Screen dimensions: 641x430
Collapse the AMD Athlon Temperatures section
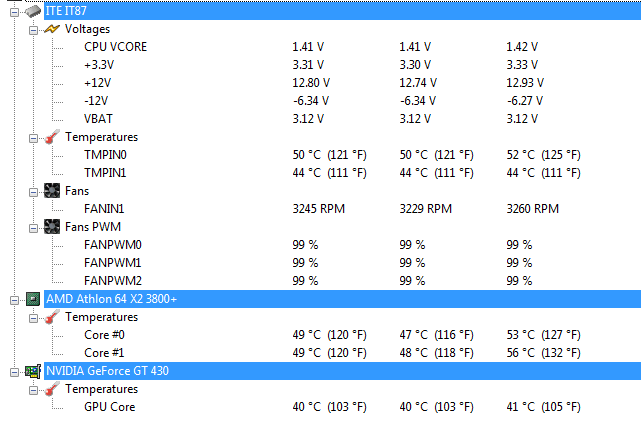click(x=34, y=318)
